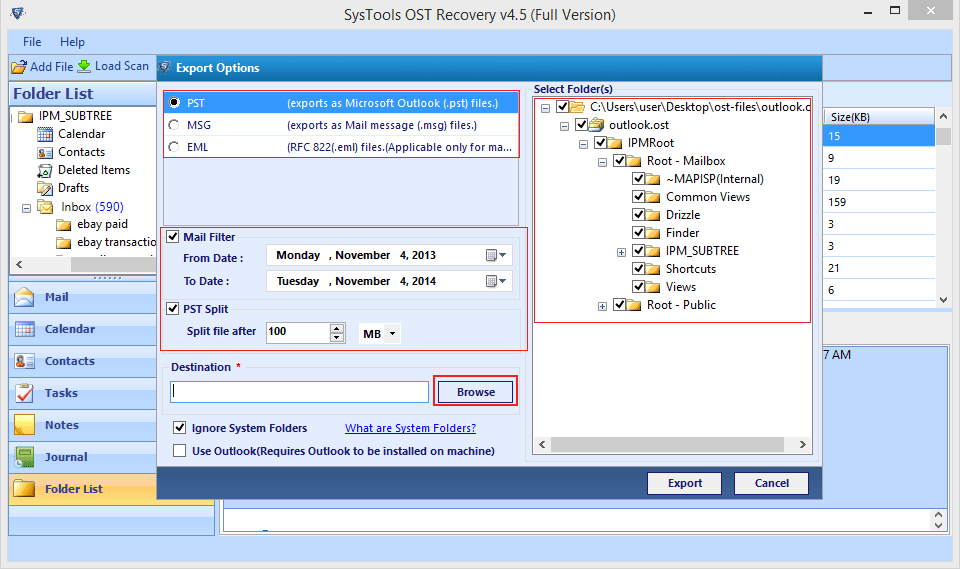Image resolution: width=960 pixels, height=569 pixels.
Task: Select the MSG export radio button
Action: point(174,125)
